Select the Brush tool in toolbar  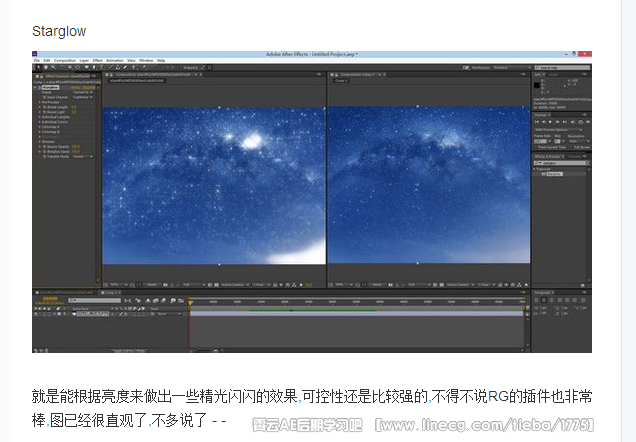click(x=110, y=67)
